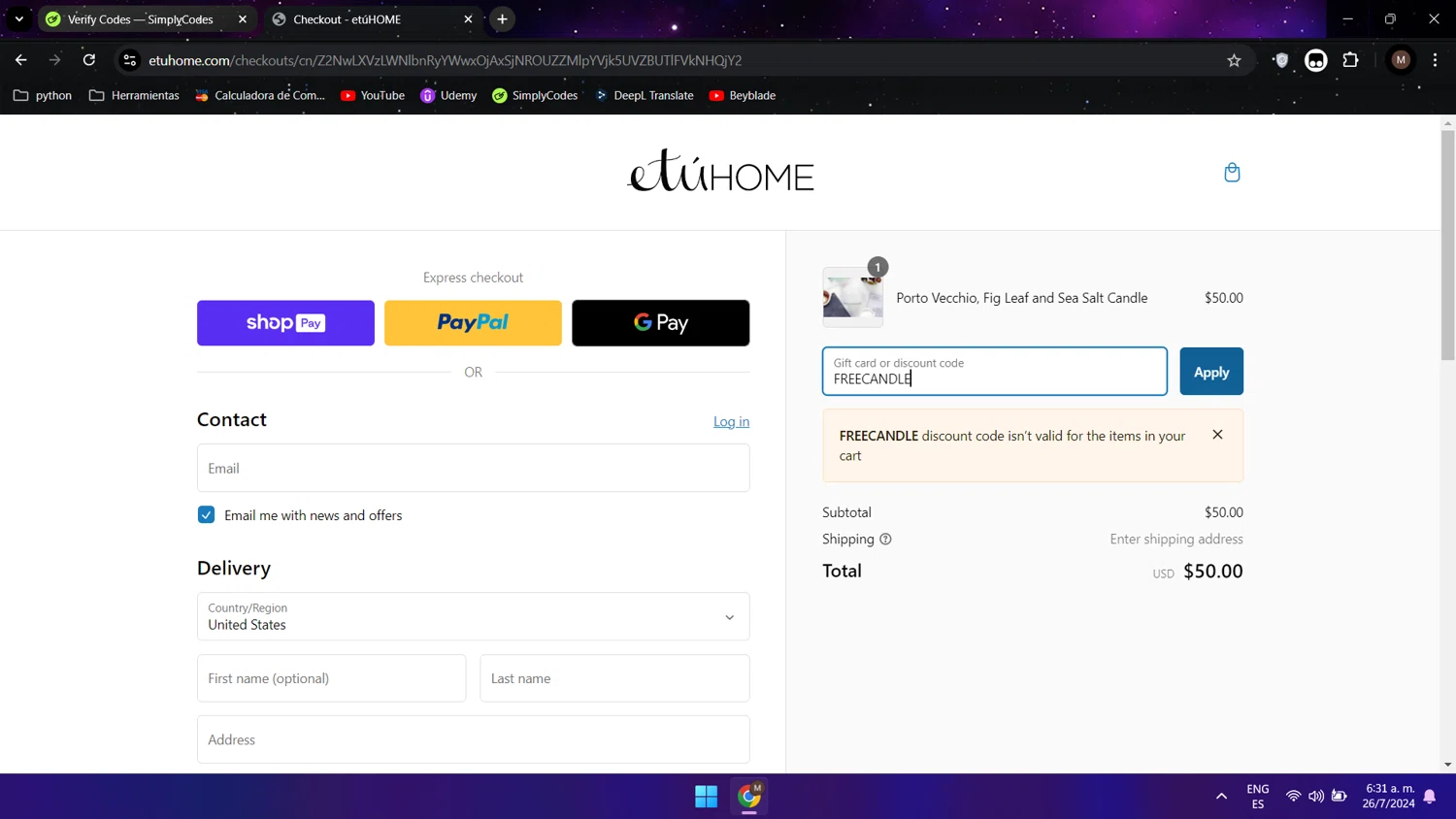Open Wi-Fi network settings in tray
Screen dimensions: 1456x819
1293,797
